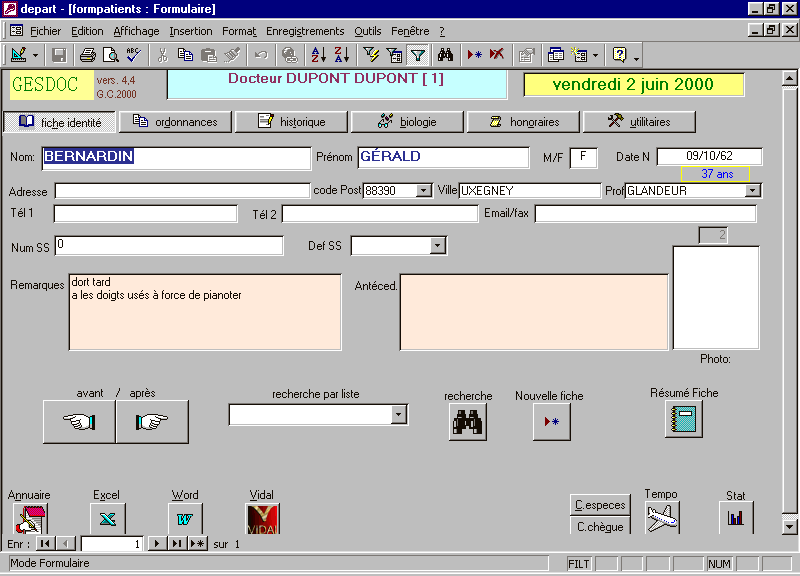The width and height of the screenshot is (800, 576).
Task: Toggle the apply filter funnel button
Action: click(x=417, y=55)
